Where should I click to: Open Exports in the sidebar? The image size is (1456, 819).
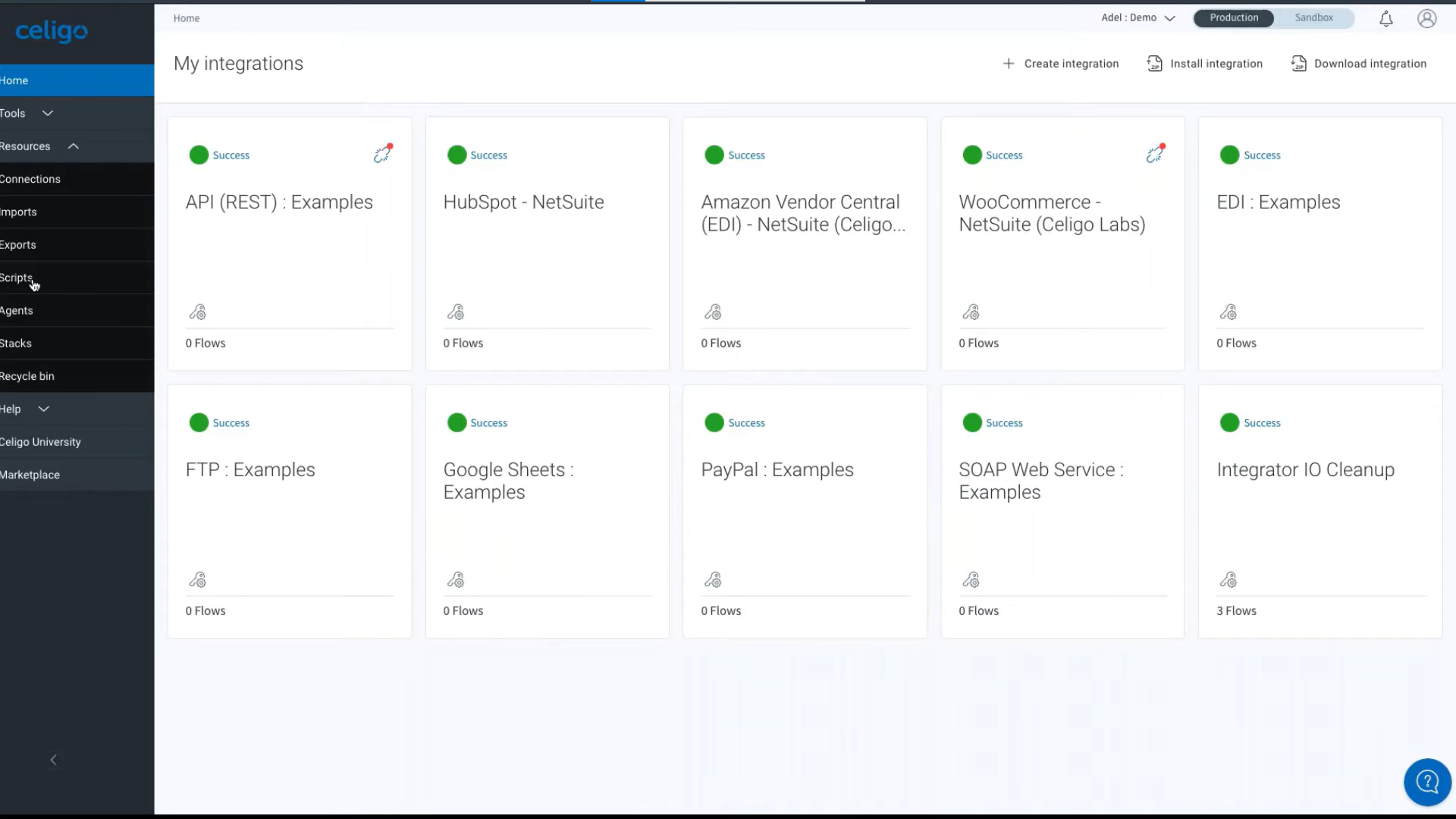coord(77,245)
